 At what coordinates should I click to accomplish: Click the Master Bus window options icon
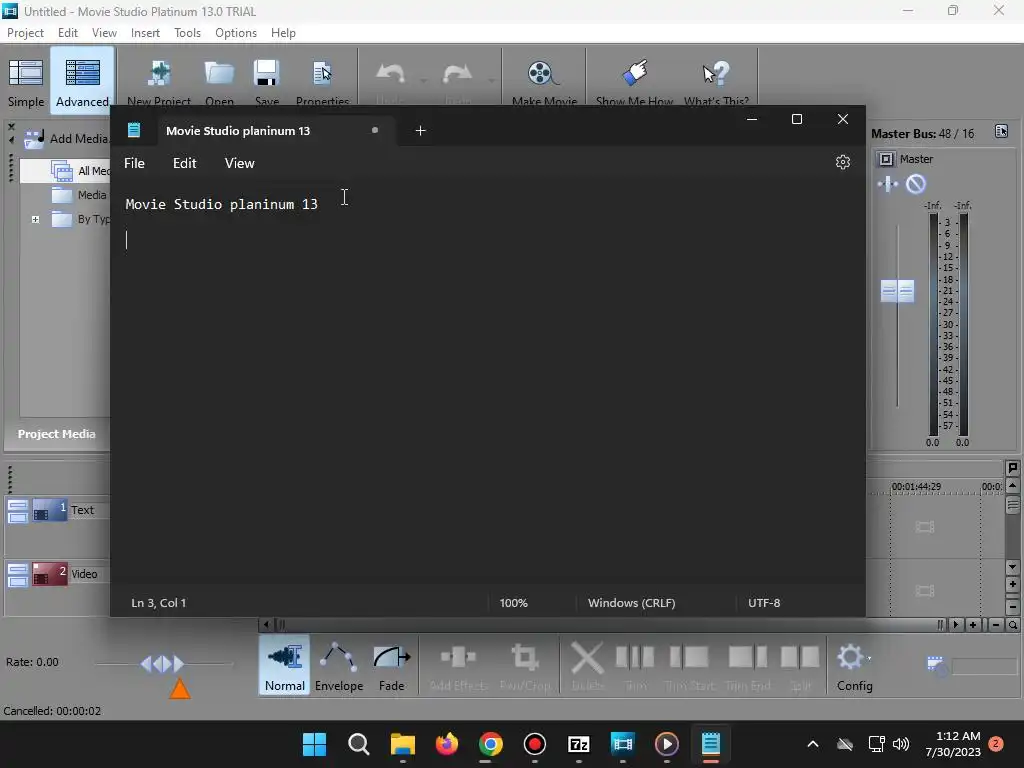[1001, 131]
